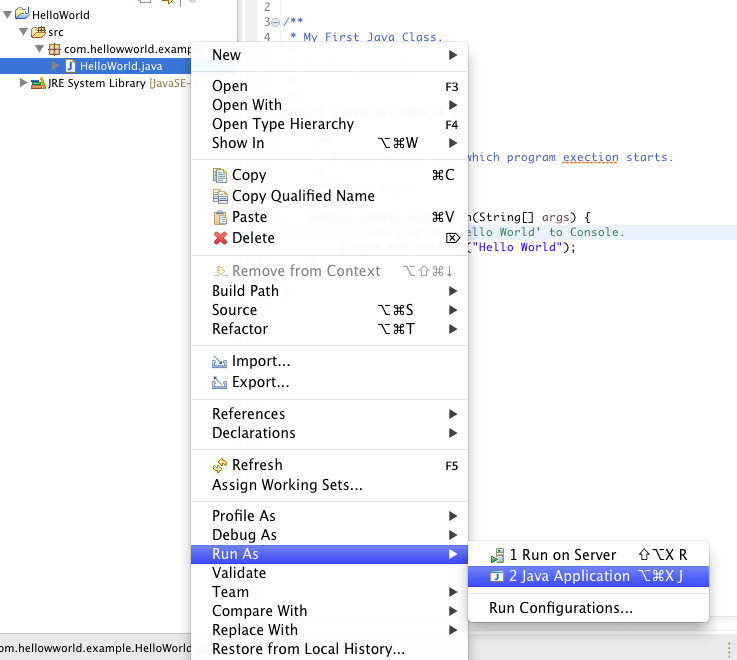Click 'My First Java Class' comment text

tap(372, 37)
